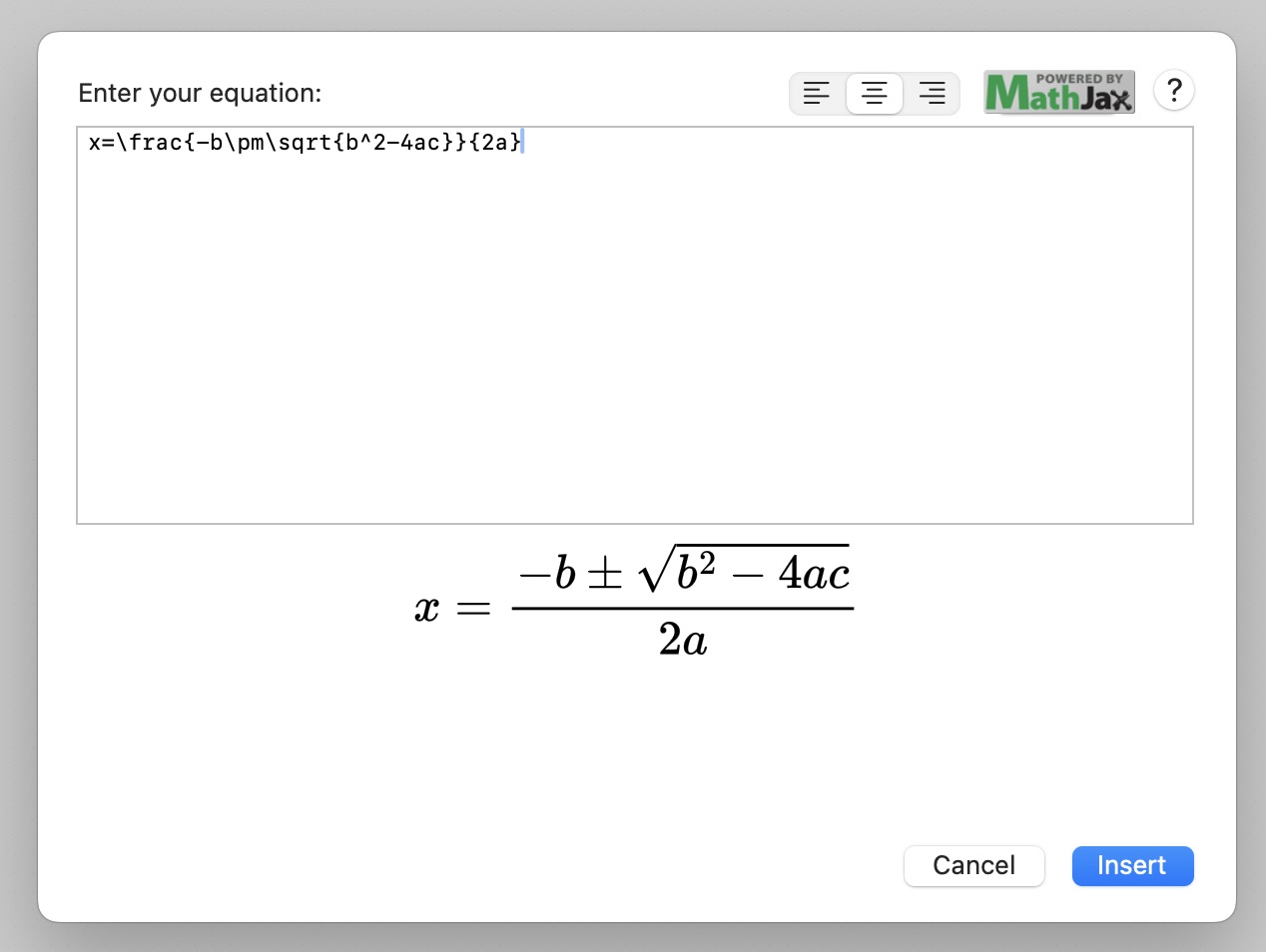Align the equation to the right

933,94
